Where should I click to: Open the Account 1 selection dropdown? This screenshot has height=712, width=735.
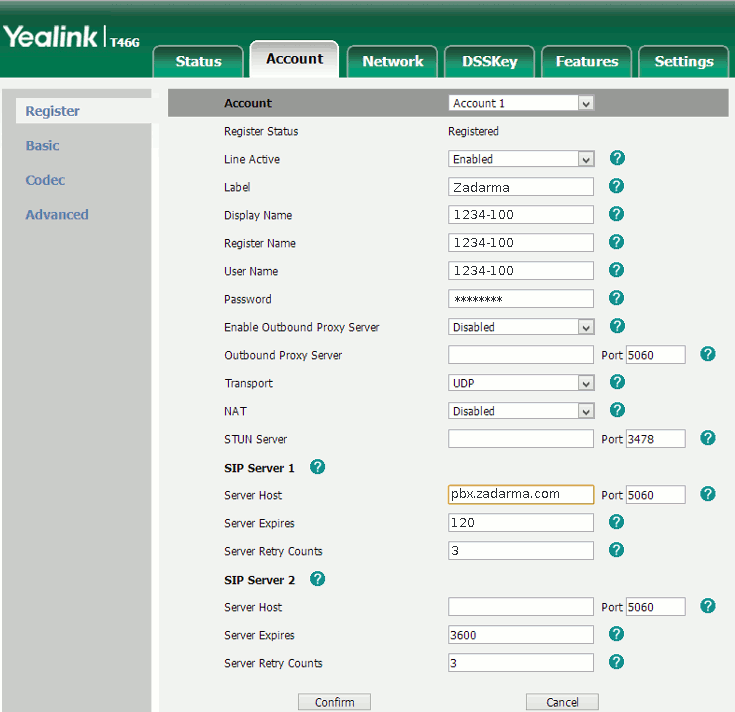(x=521, y=103)
